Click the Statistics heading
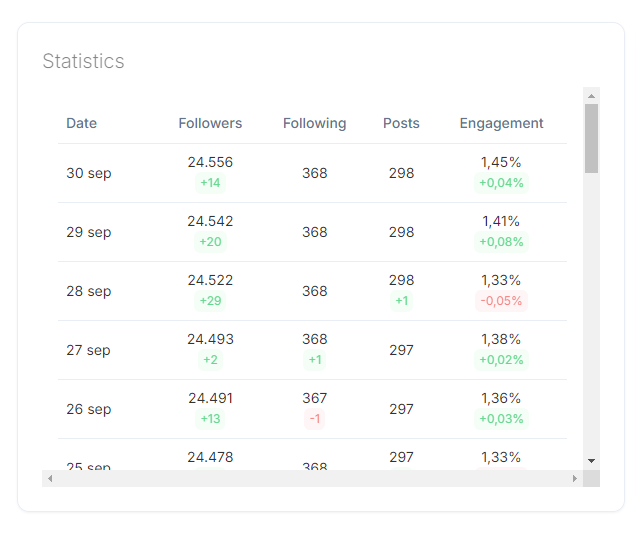This screenshot has width=636, height=538. [84, 61]
